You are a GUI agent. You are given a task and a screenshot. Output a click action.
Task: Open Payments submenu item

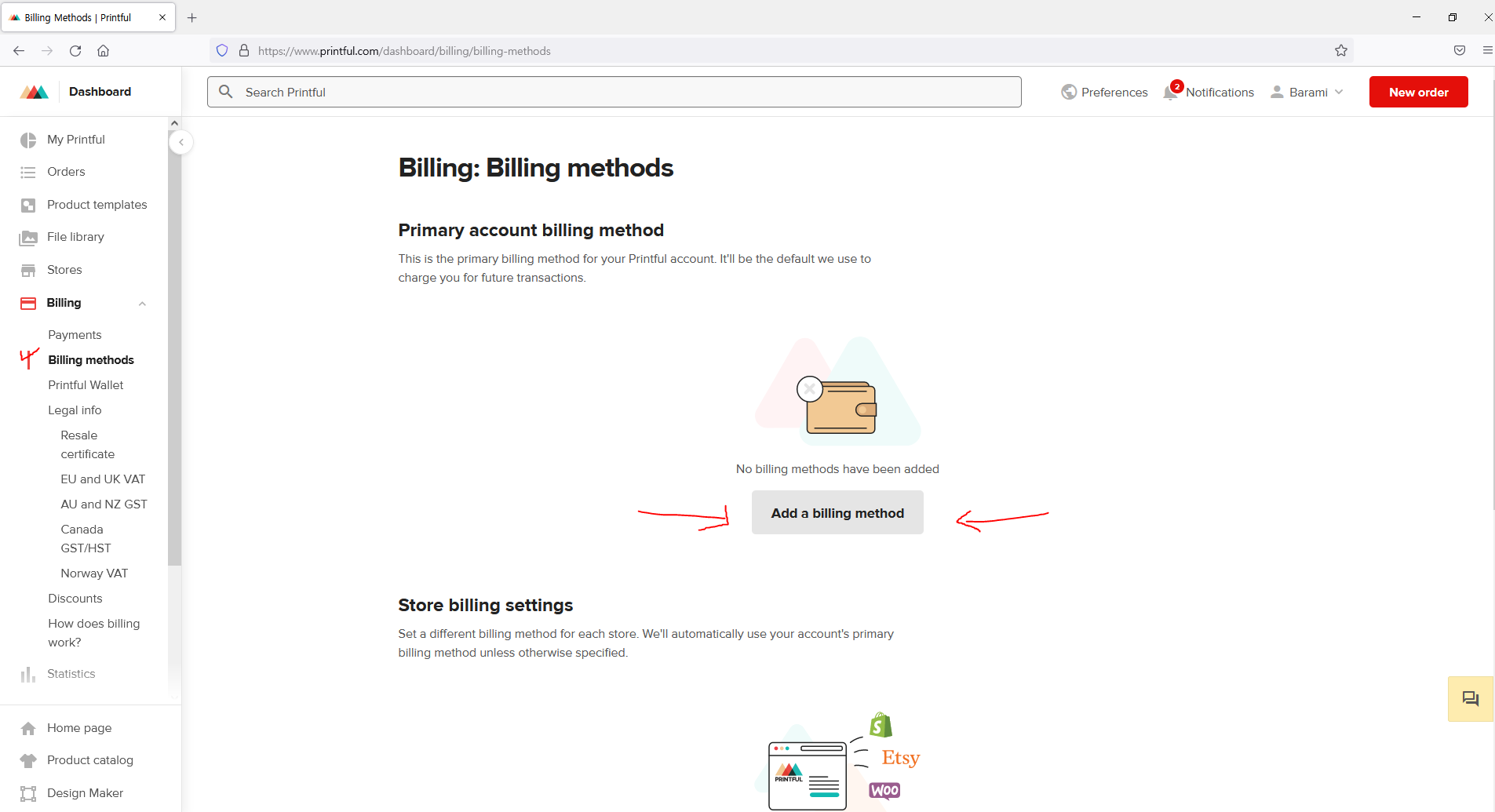tap(75, 335)
